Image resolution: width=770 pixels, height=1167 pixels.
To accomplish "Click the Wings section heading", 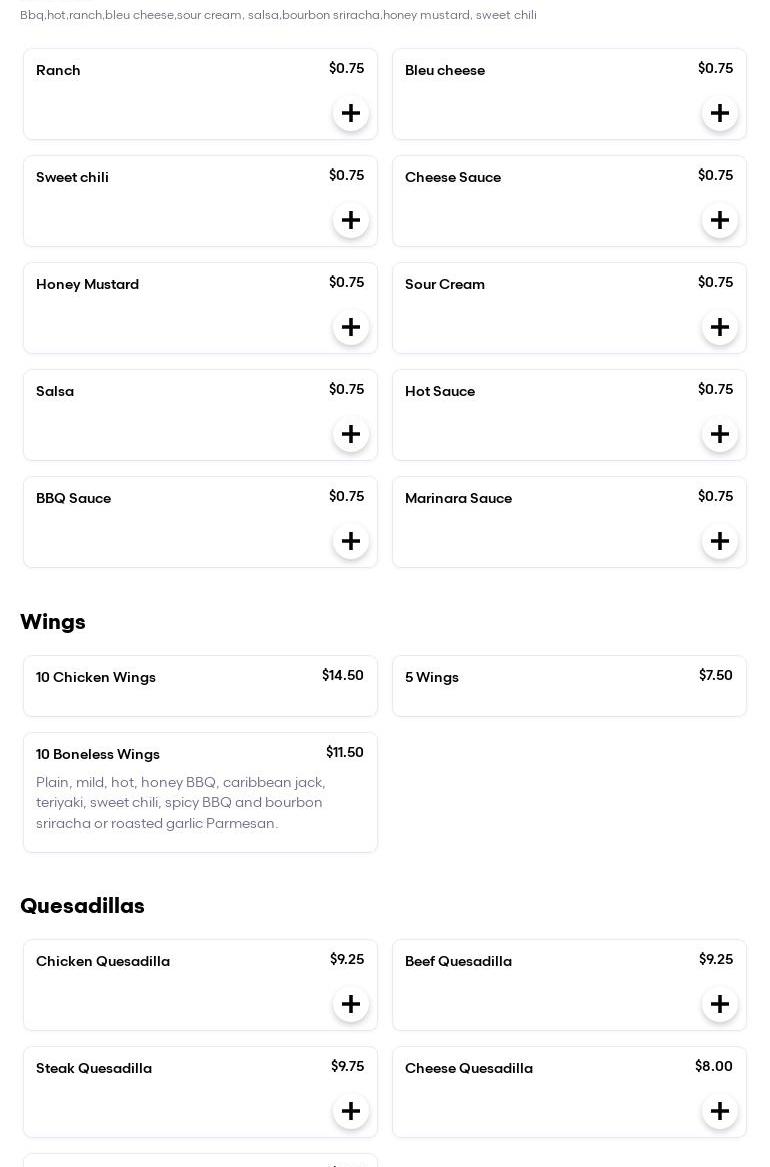I will (x=53, y=622).
